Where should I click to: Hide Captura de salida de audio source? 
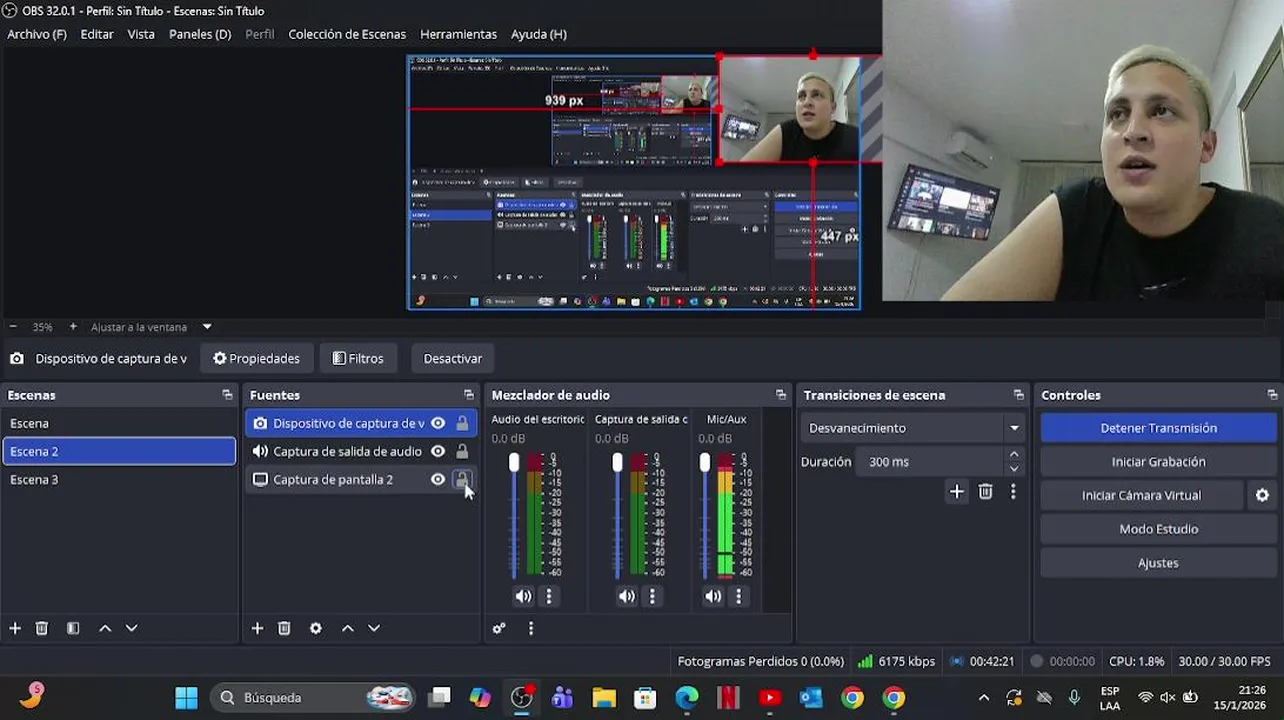pos(438,451)
